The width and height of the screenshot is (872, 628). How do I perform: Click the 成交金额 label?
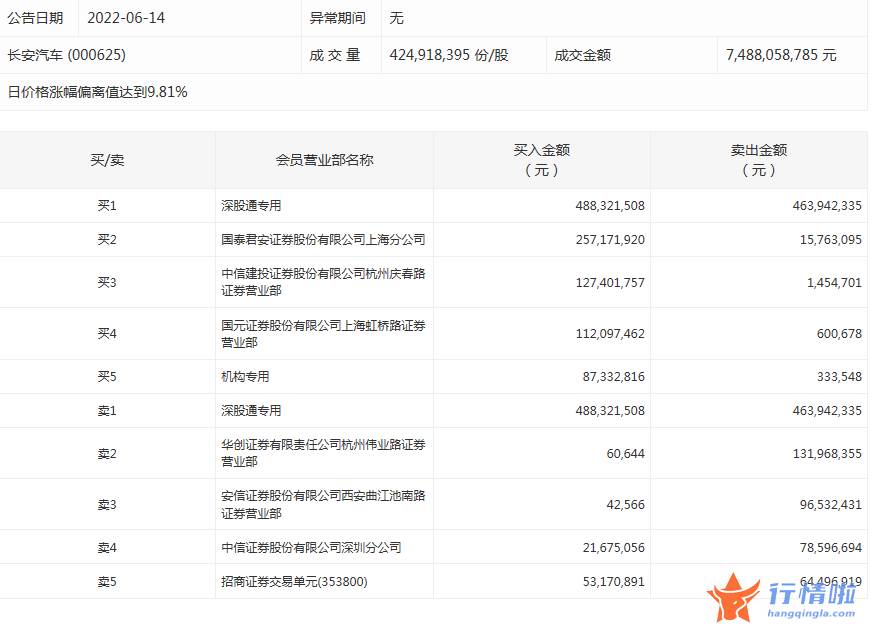click(x=582, y=55)
